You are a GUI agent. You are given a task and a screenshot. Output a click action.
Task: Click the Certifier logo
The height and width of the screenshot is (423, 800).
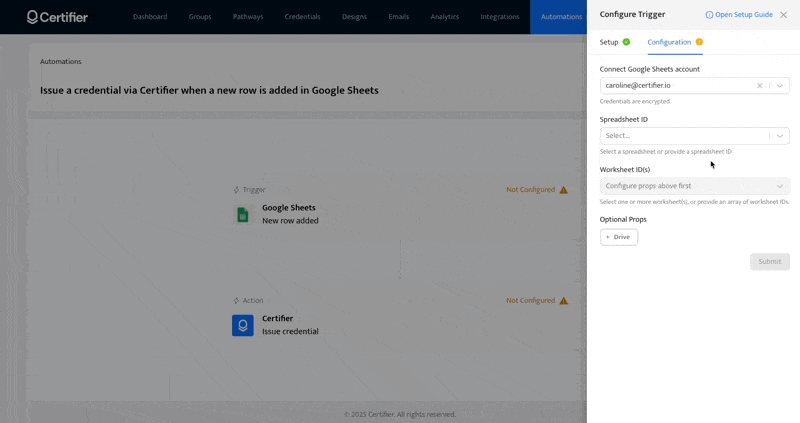57,17
